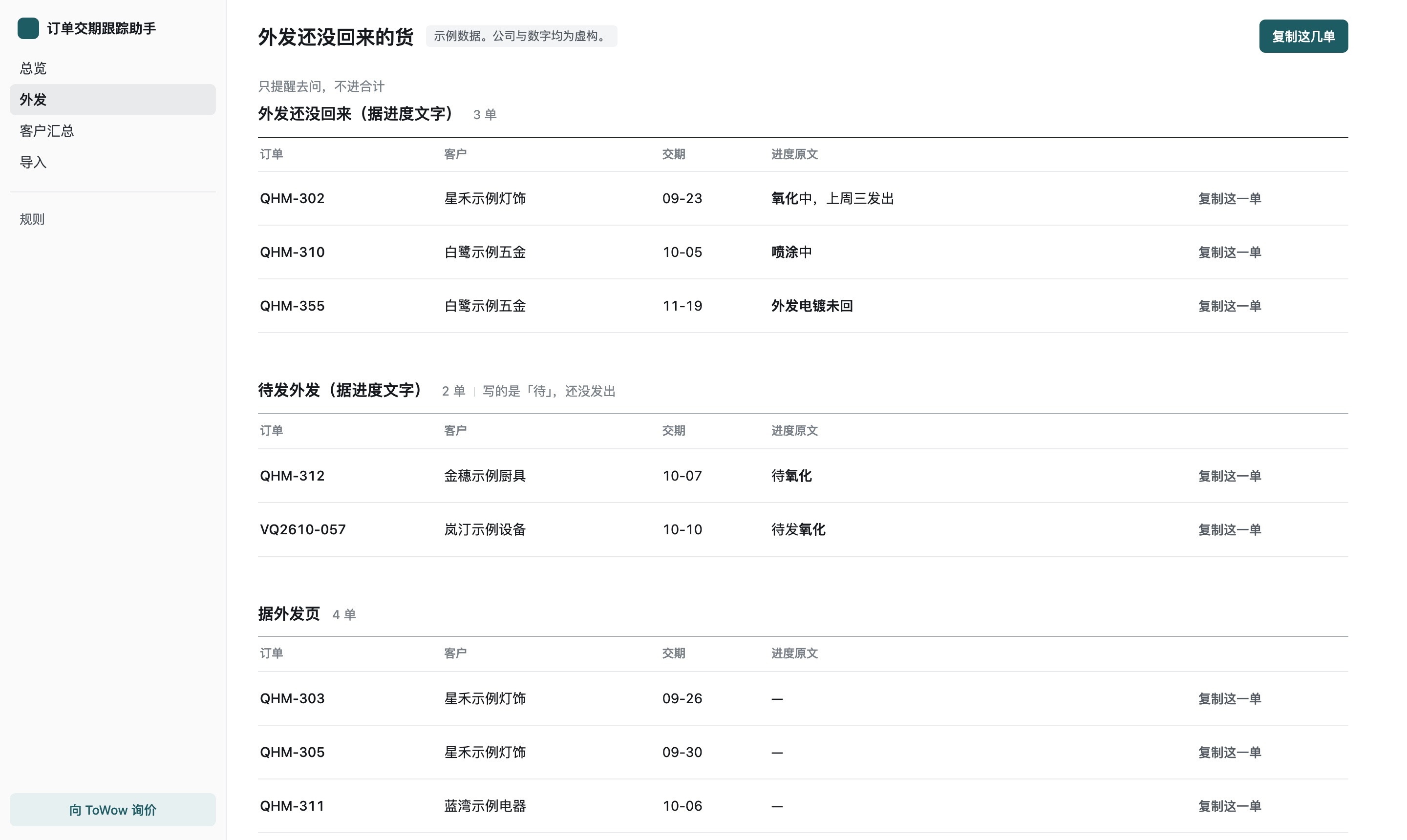Select order number QHM-305
Screen dimensions: 1407x840
292,752
